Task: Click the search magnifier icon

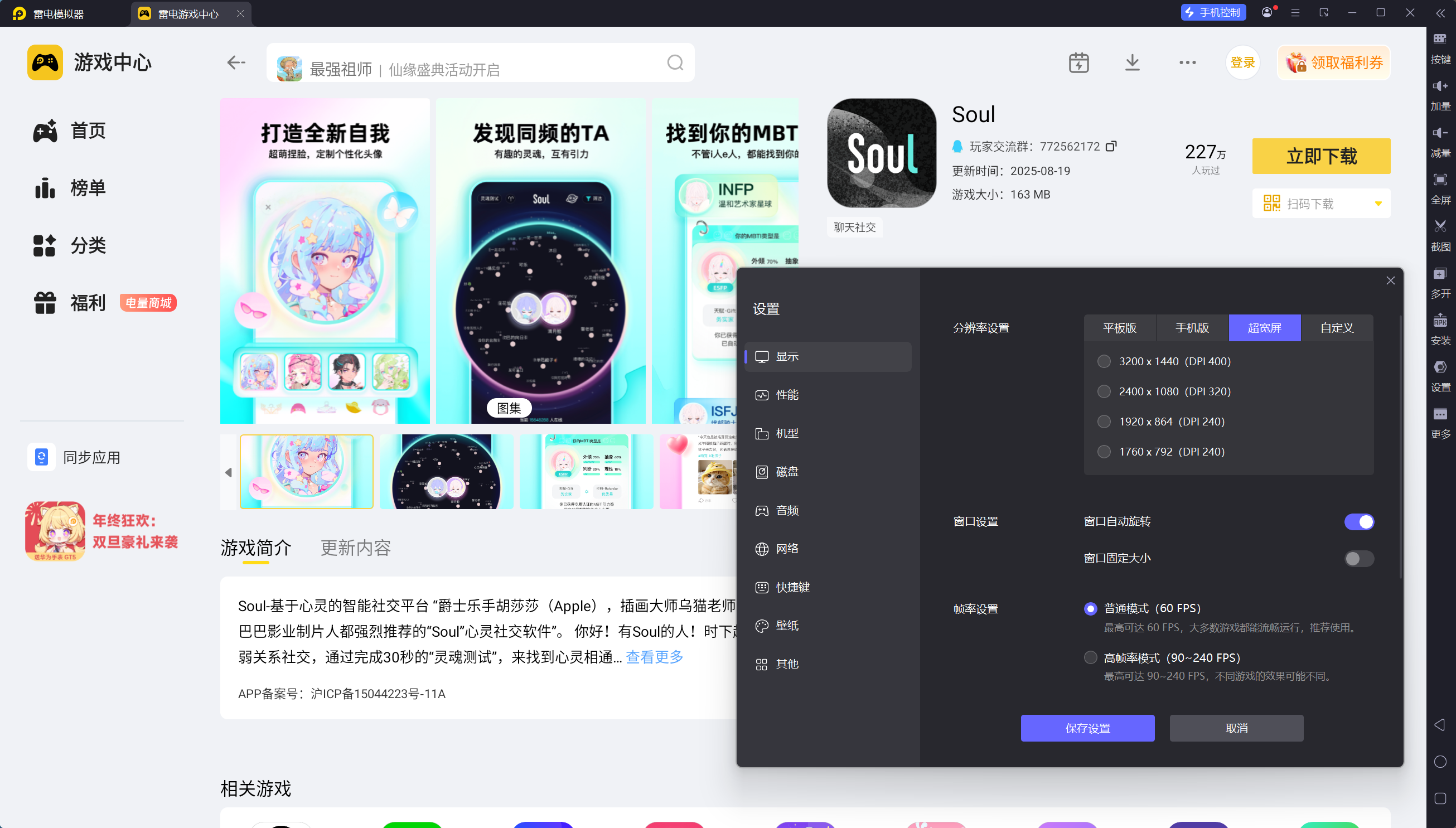Action: [675, 62]
